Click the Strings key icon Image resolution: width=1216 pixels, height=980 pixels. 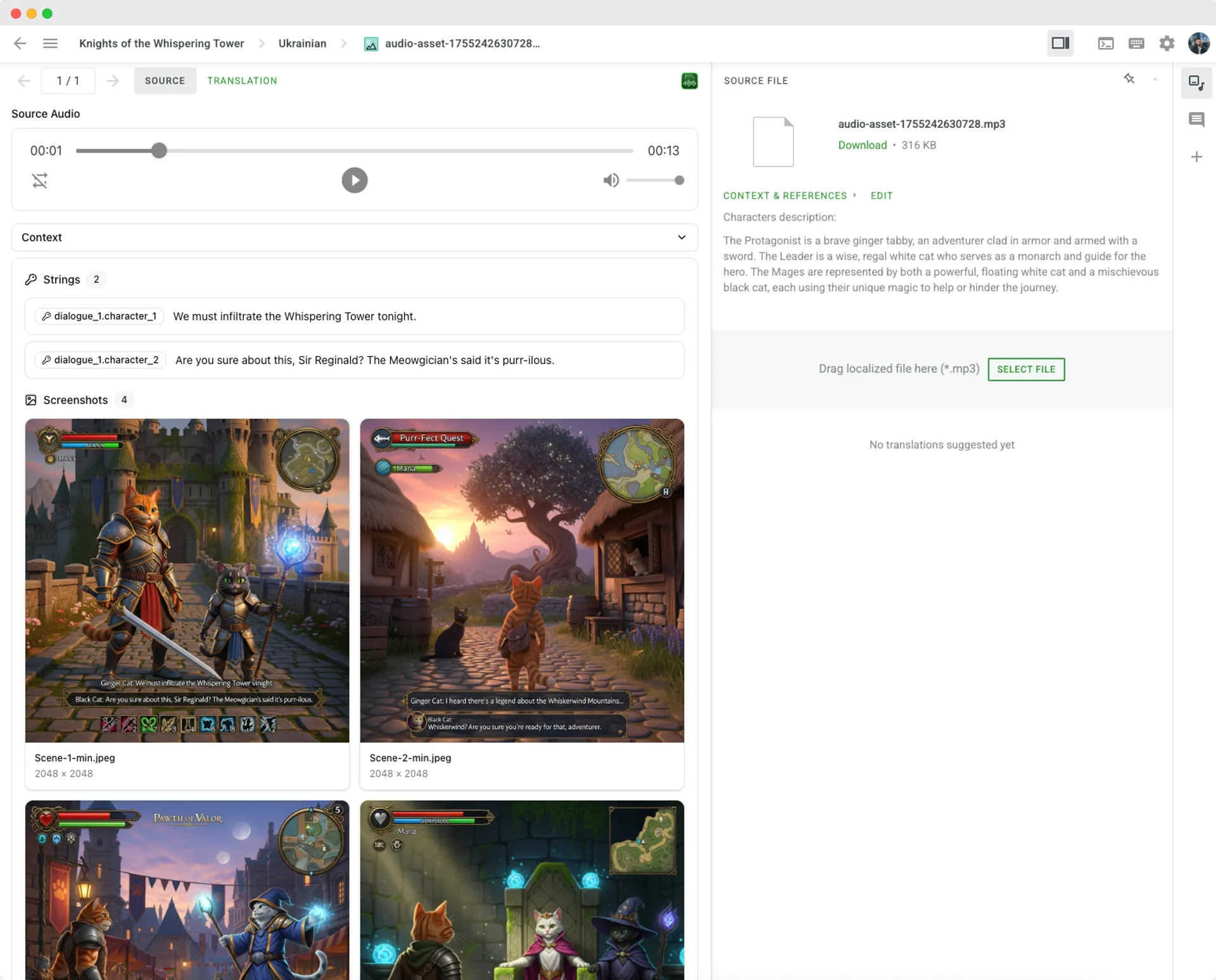point(30,279)
